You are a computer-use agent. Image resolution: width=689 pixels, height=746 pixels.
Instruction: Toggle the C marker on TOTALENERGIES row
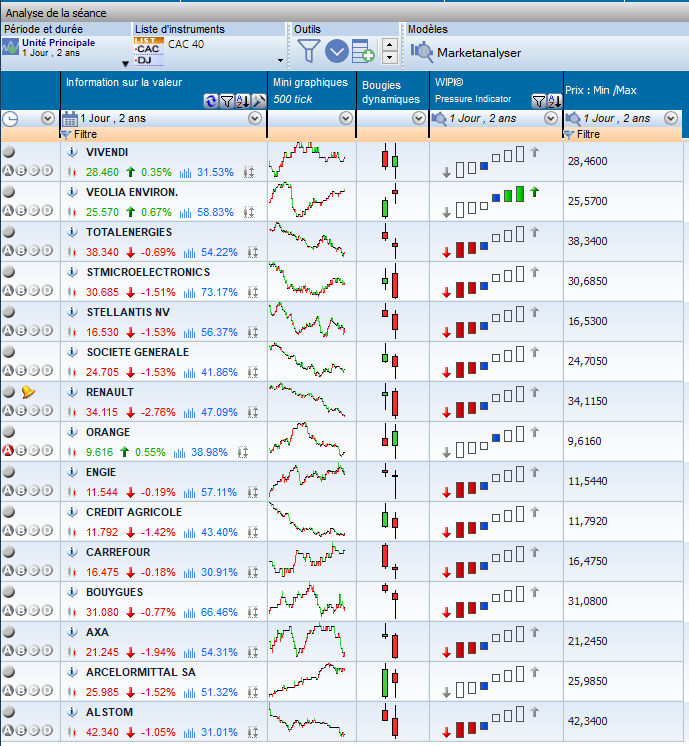pos(34,250)
